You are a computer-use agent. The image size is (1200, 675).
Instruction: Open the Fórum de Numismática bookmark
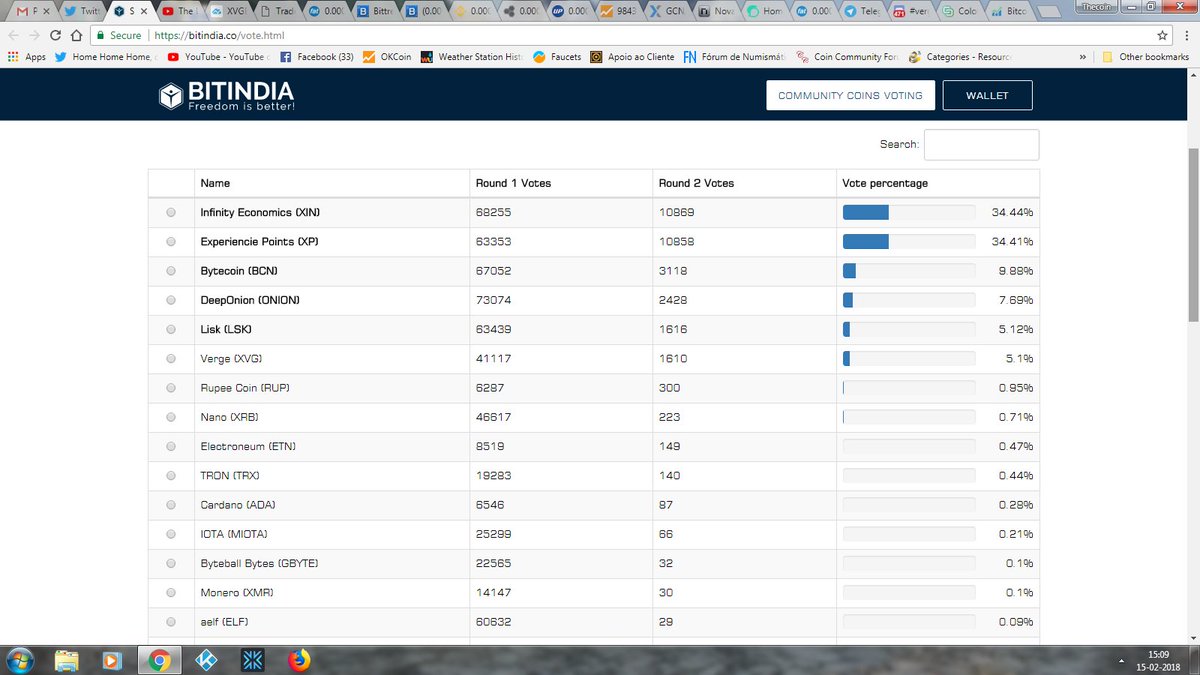click(x=735, y=57)
